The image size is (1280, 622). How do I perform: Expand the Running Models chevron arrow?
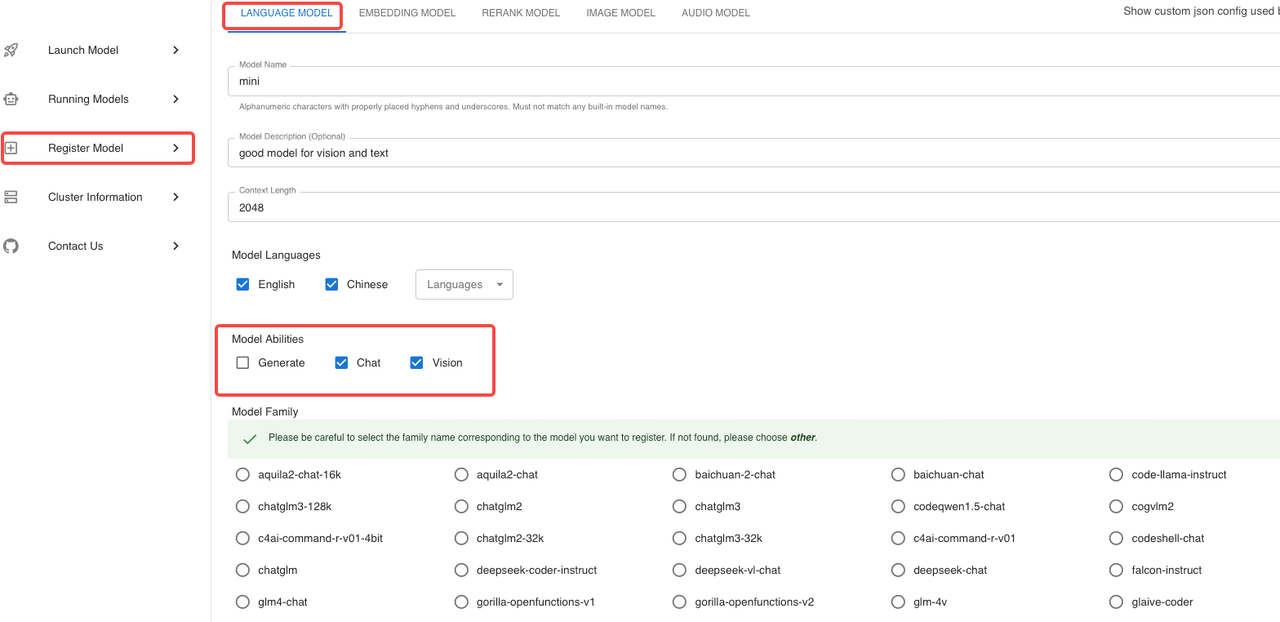176,99
